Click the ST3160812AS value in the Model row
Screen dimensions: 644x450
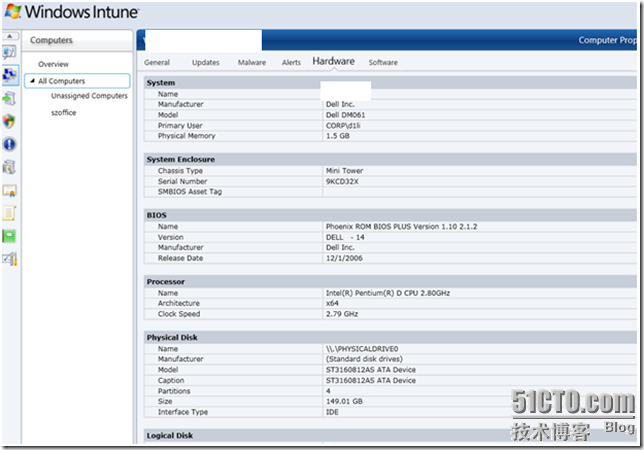click(370, 370)
